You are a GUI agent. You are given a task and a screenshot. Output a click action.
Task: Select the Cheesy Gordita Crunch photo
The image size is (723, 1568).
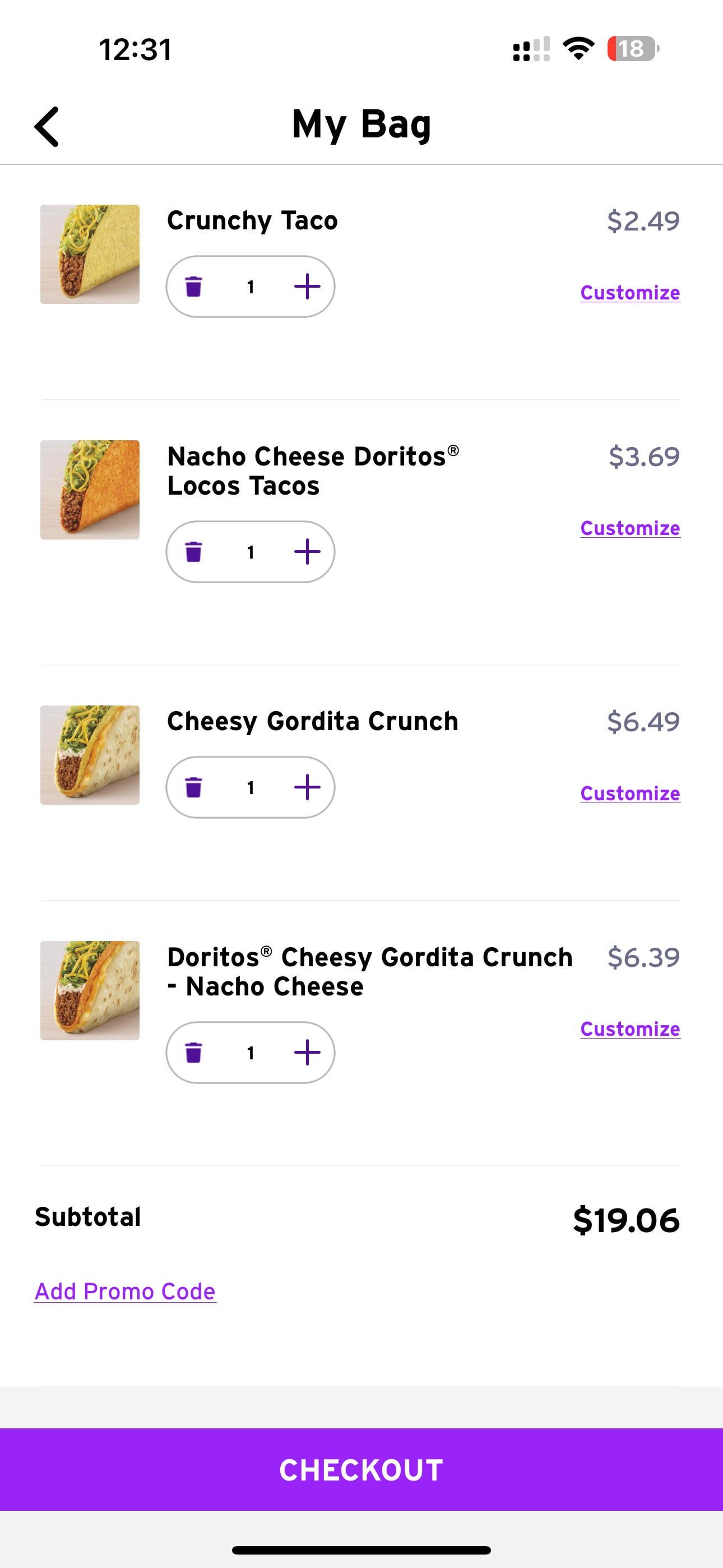(x=90, y=755)
